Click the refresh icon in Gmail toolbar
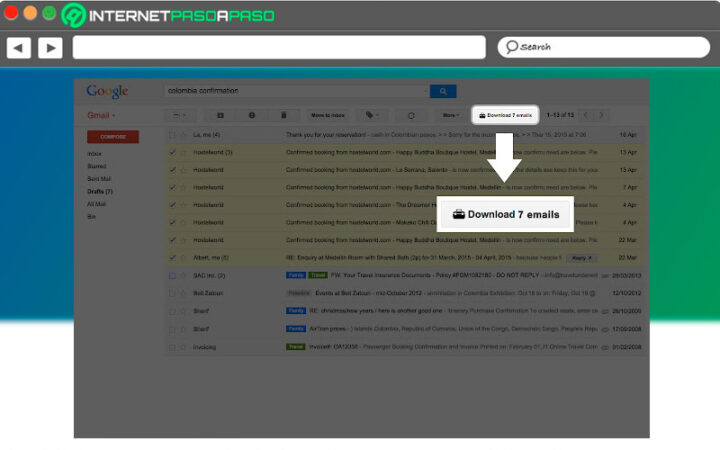Screen dimensions: 720x450 (x=411, y=115)
